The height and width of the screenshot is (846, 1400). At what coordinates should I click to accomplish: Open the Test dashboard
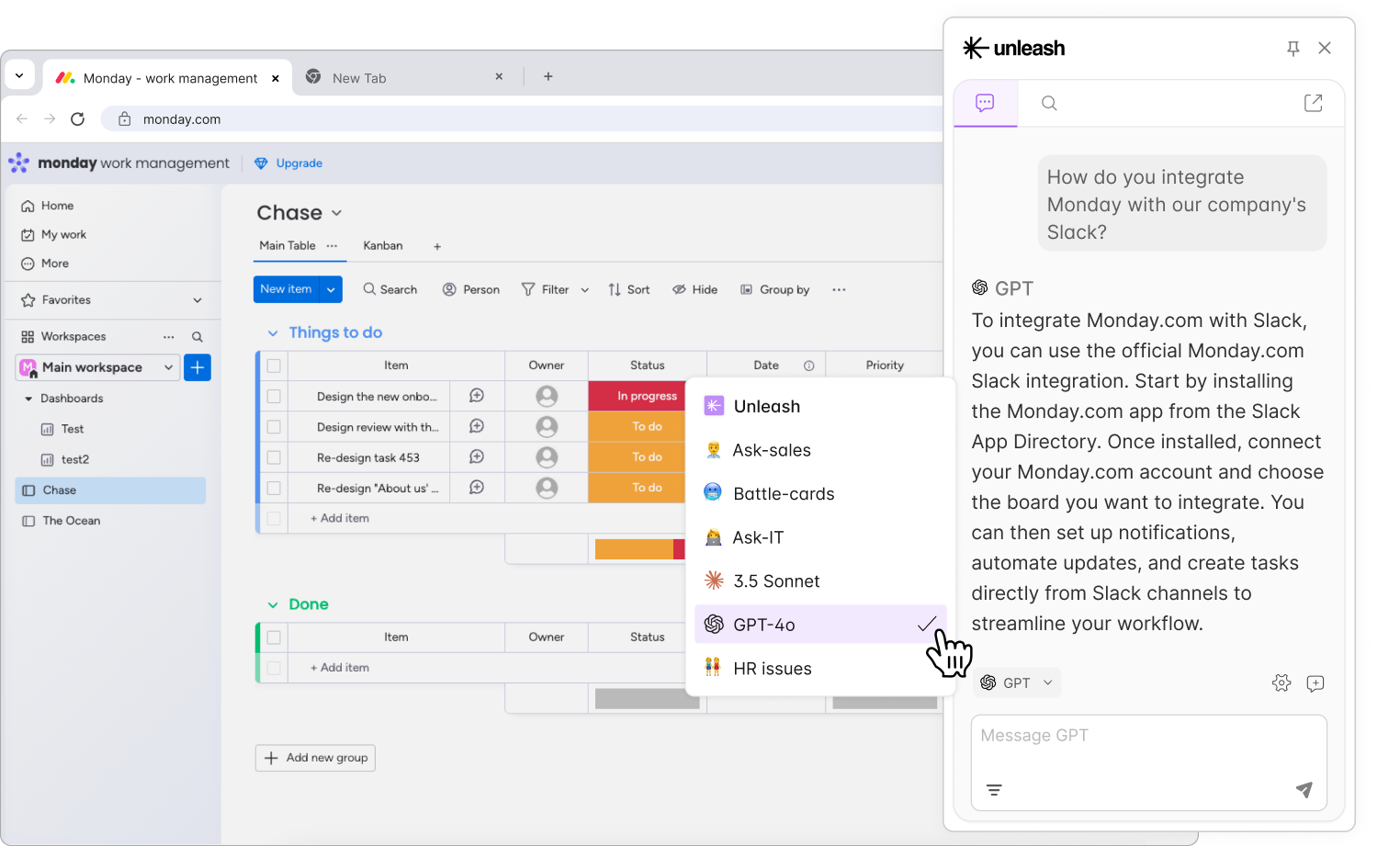(x=62, y=429)
